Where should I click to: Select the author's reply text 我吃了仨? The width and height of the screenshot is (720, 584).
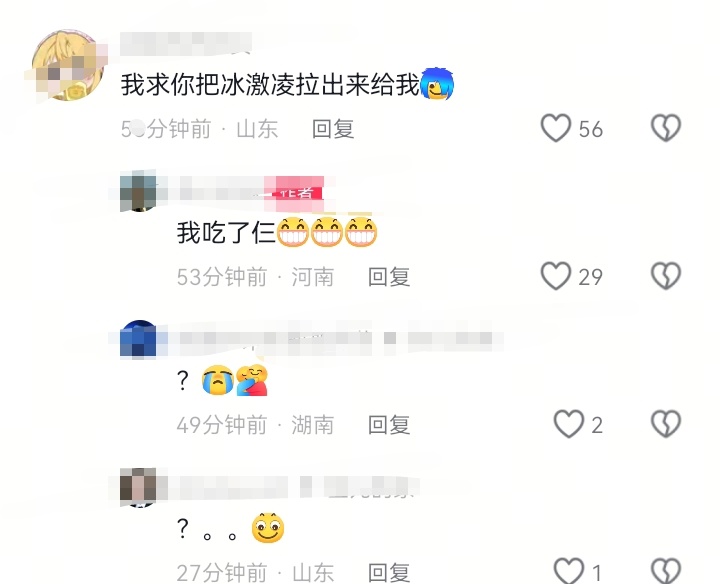point(226,233)
